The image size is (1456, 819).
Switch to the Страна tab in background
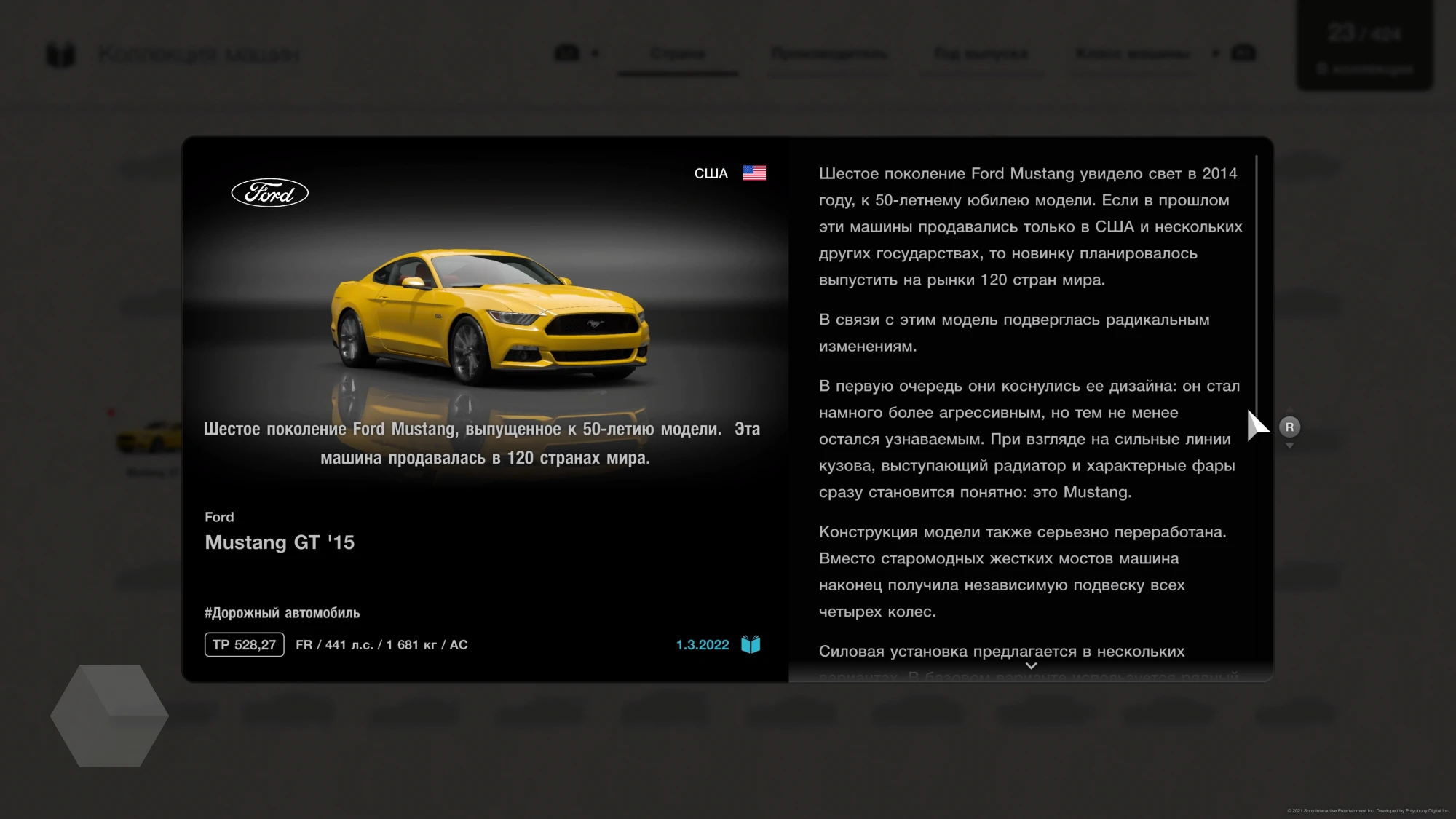point(678,54)
